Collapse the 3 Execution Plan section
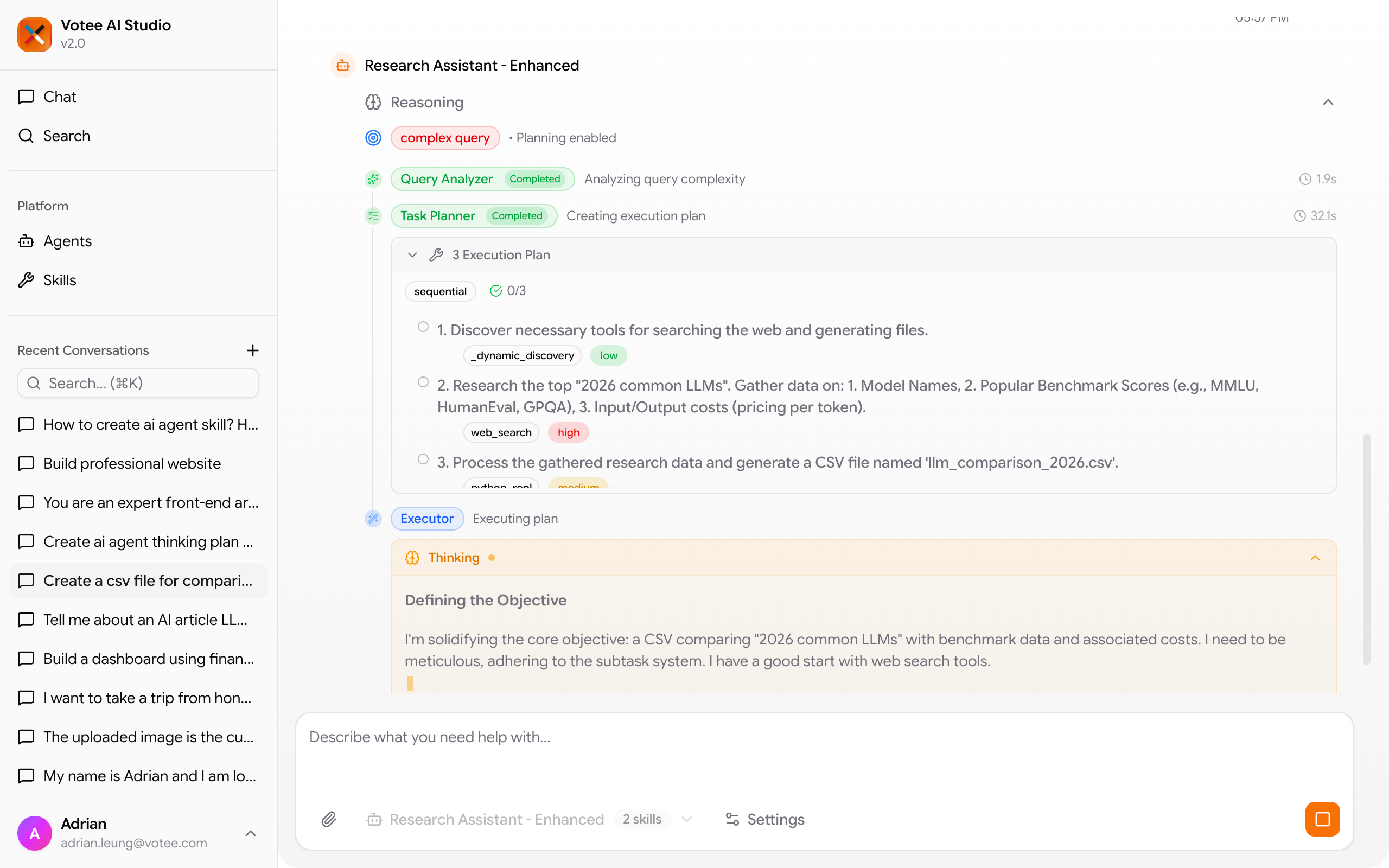The height and width of the screenshot is (868, 1389). coord(412,255)
